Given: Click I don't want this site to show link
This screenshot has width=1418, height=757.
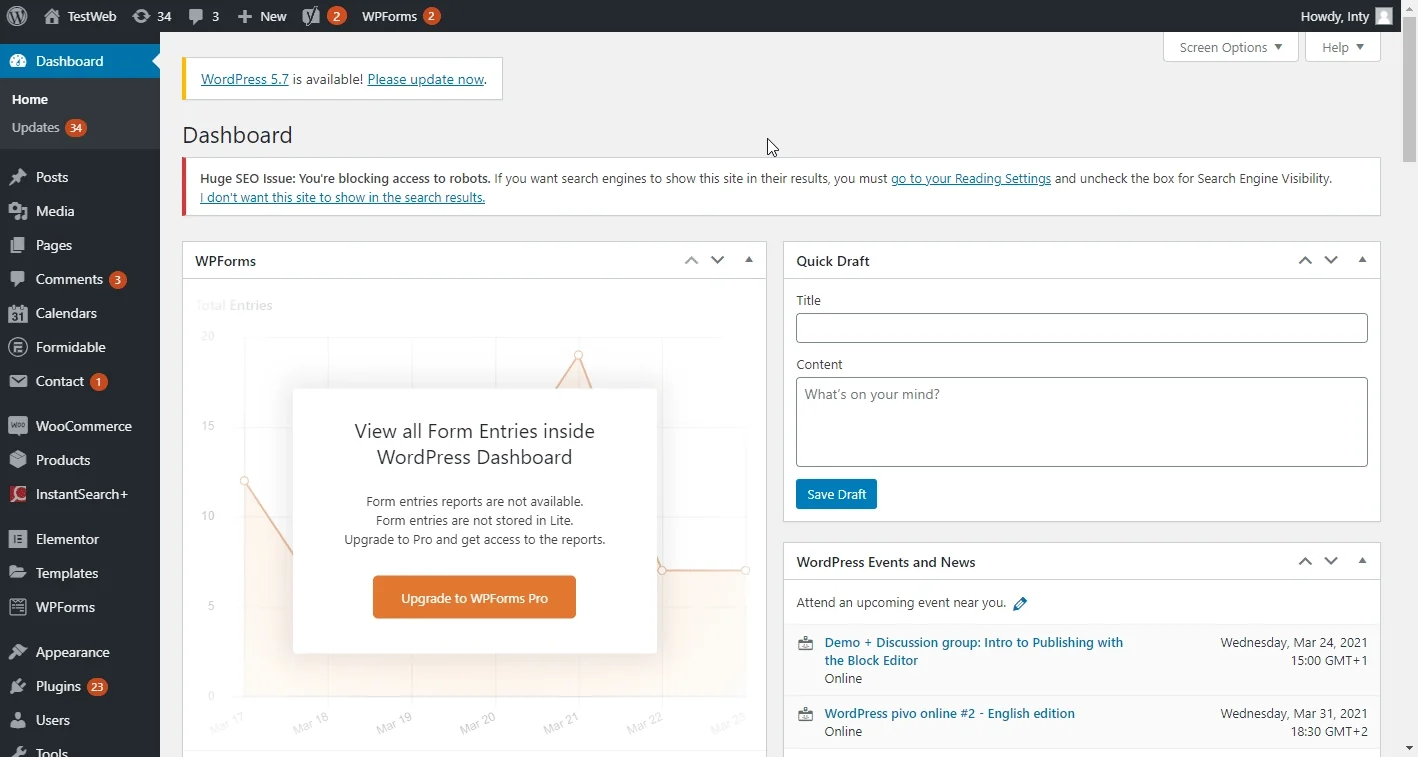Looking at the screenshot, I should point(342,197).
